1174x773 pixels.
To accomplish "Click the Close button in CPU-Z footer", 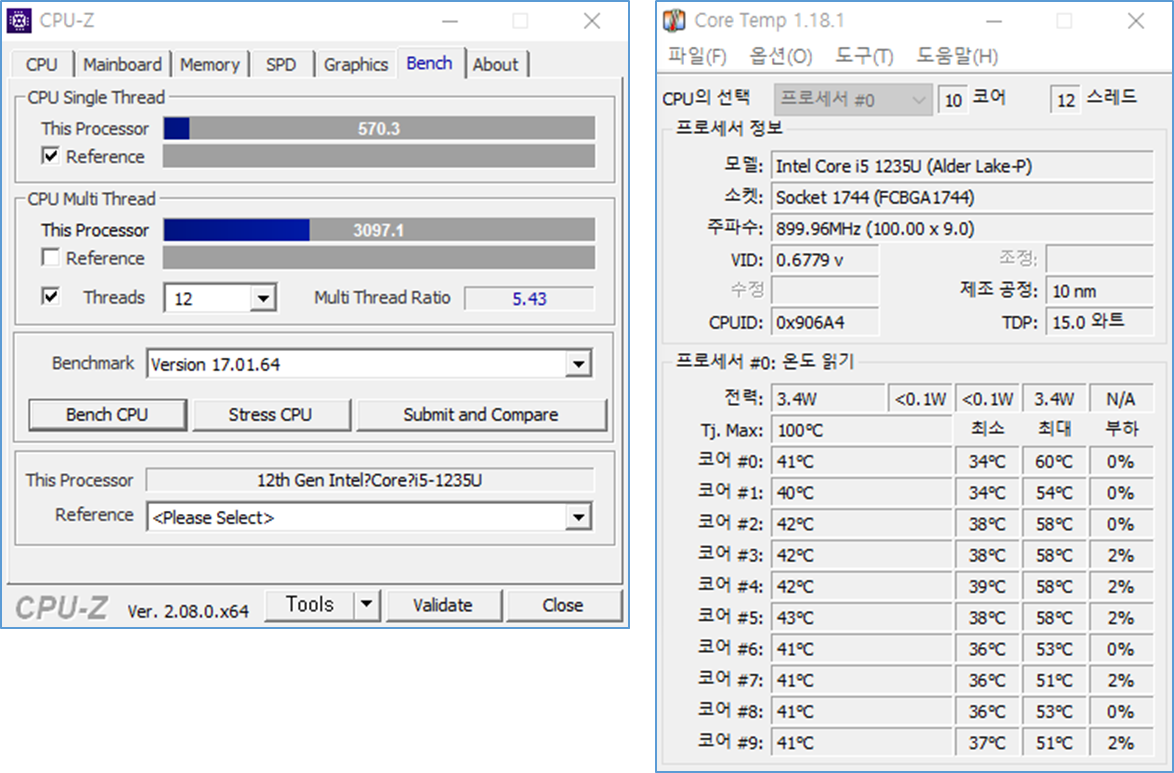I will click(563, 604).
